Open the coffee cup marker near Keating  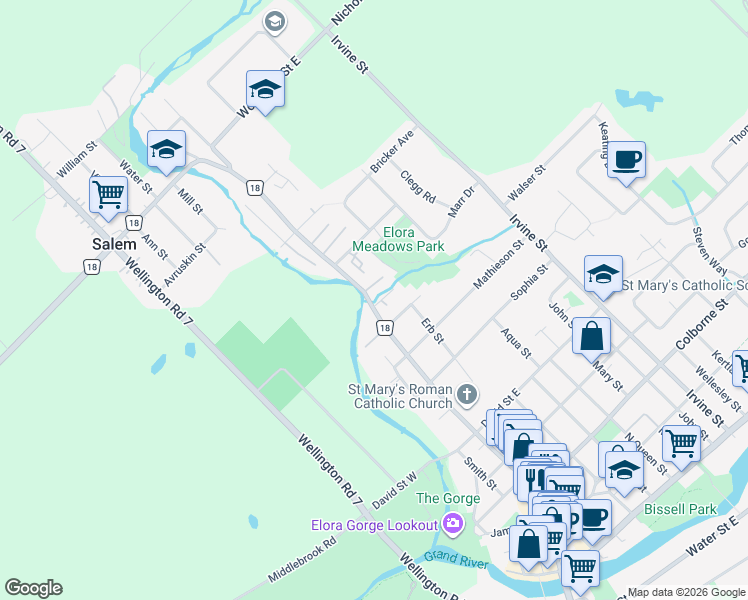[626, 161]
